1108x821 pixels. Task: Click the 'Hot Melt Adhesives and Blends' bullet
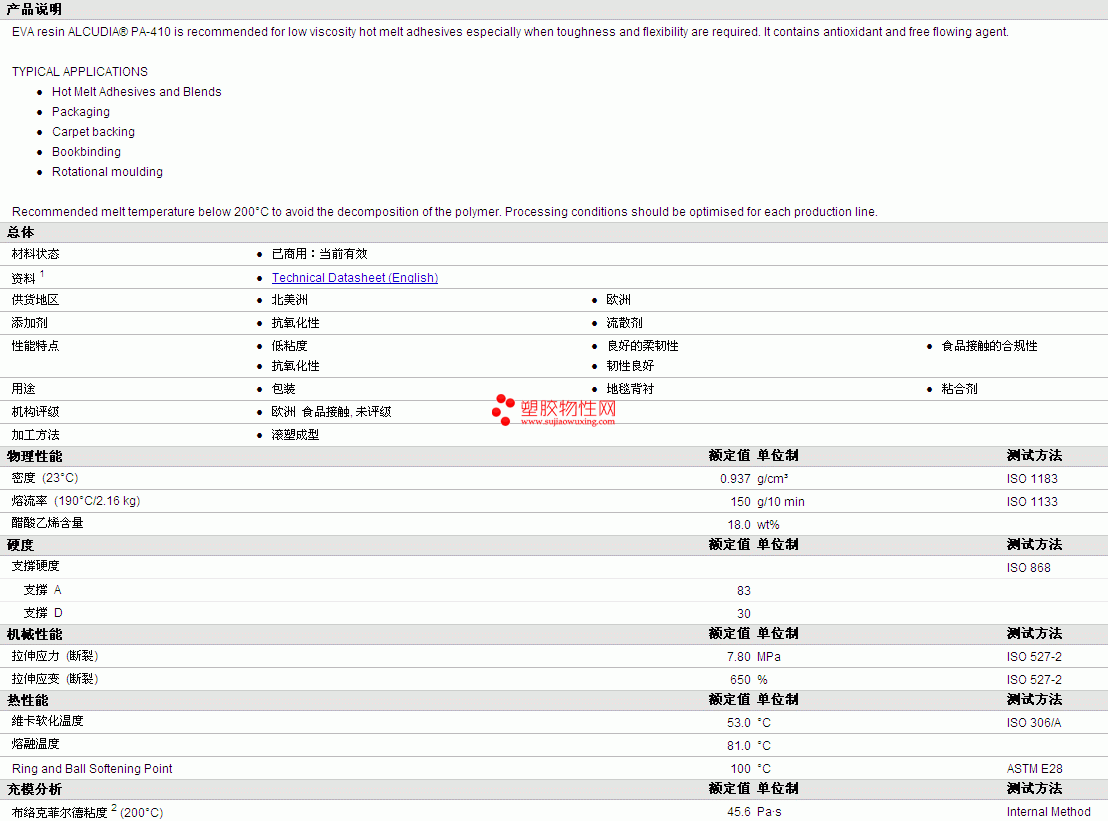click(136, 92)
